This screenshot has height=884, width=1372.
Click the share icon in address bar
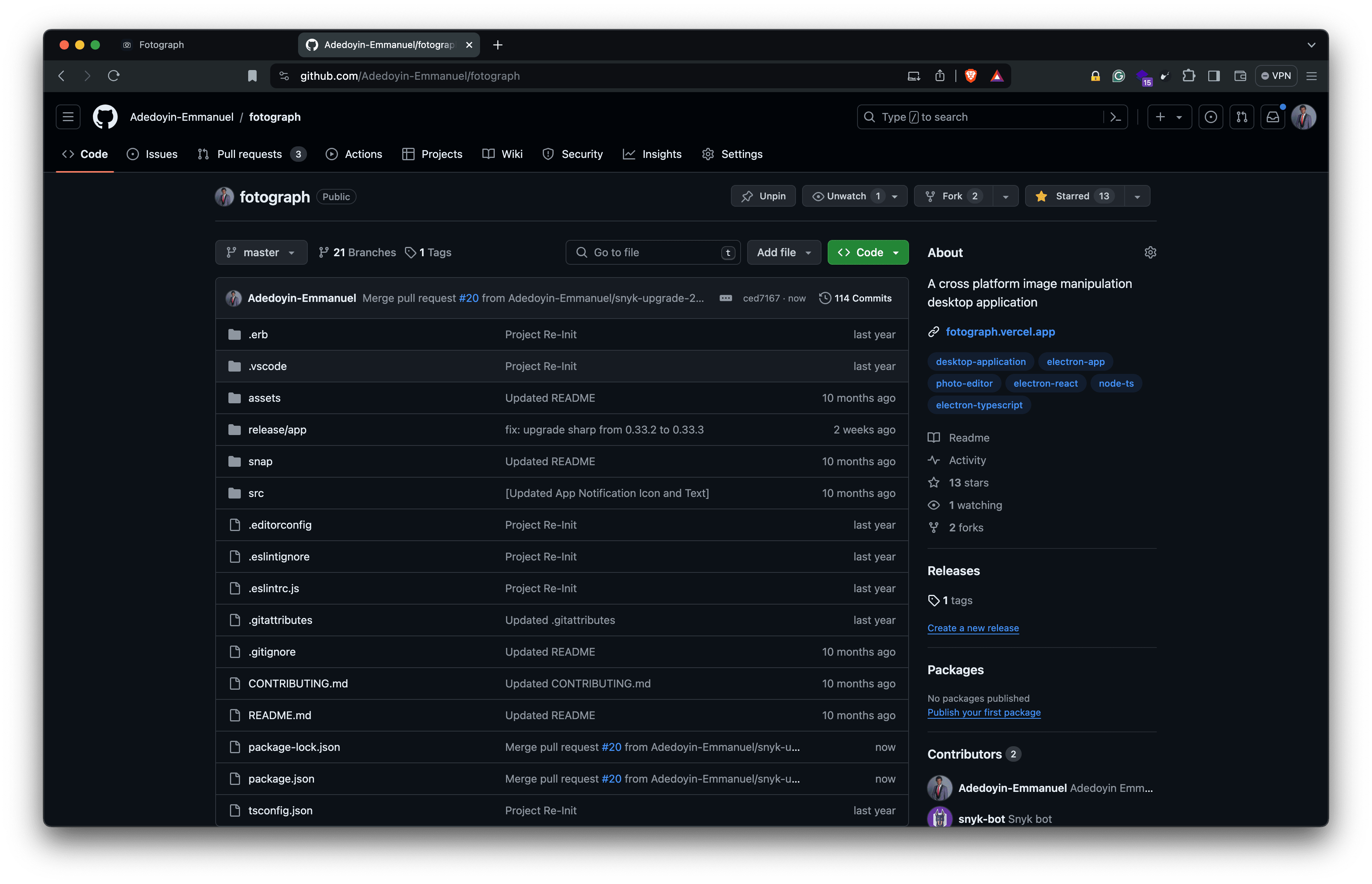tap(940, 76)
